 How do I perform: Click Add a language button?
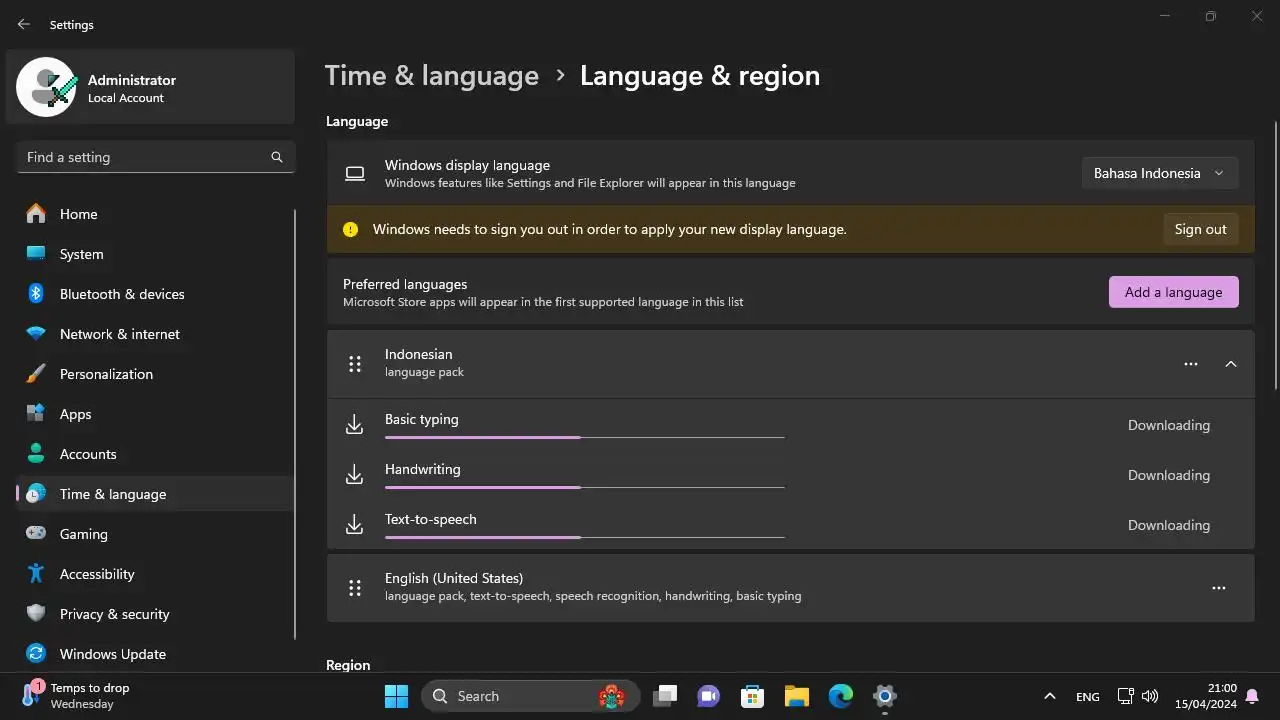tap(1174, 292)
